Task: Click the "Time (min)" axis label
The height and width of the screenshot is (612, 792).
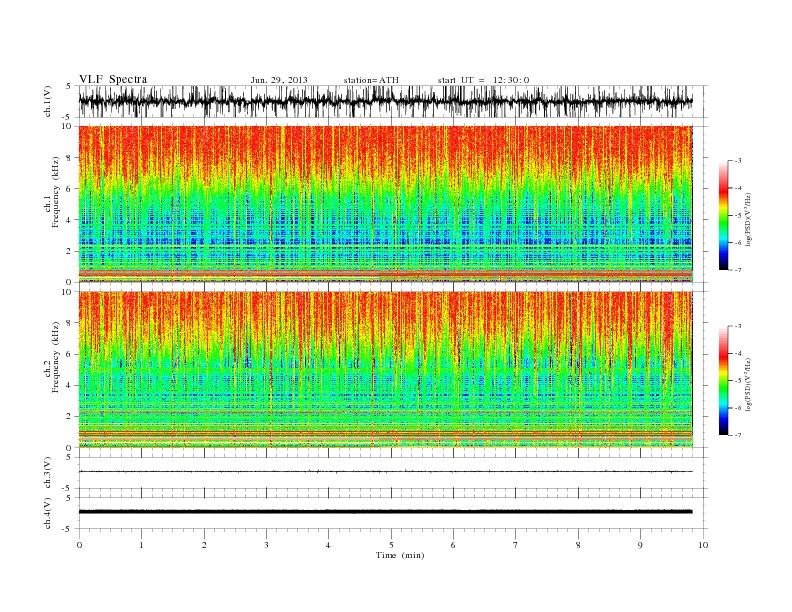Action: 400,555
